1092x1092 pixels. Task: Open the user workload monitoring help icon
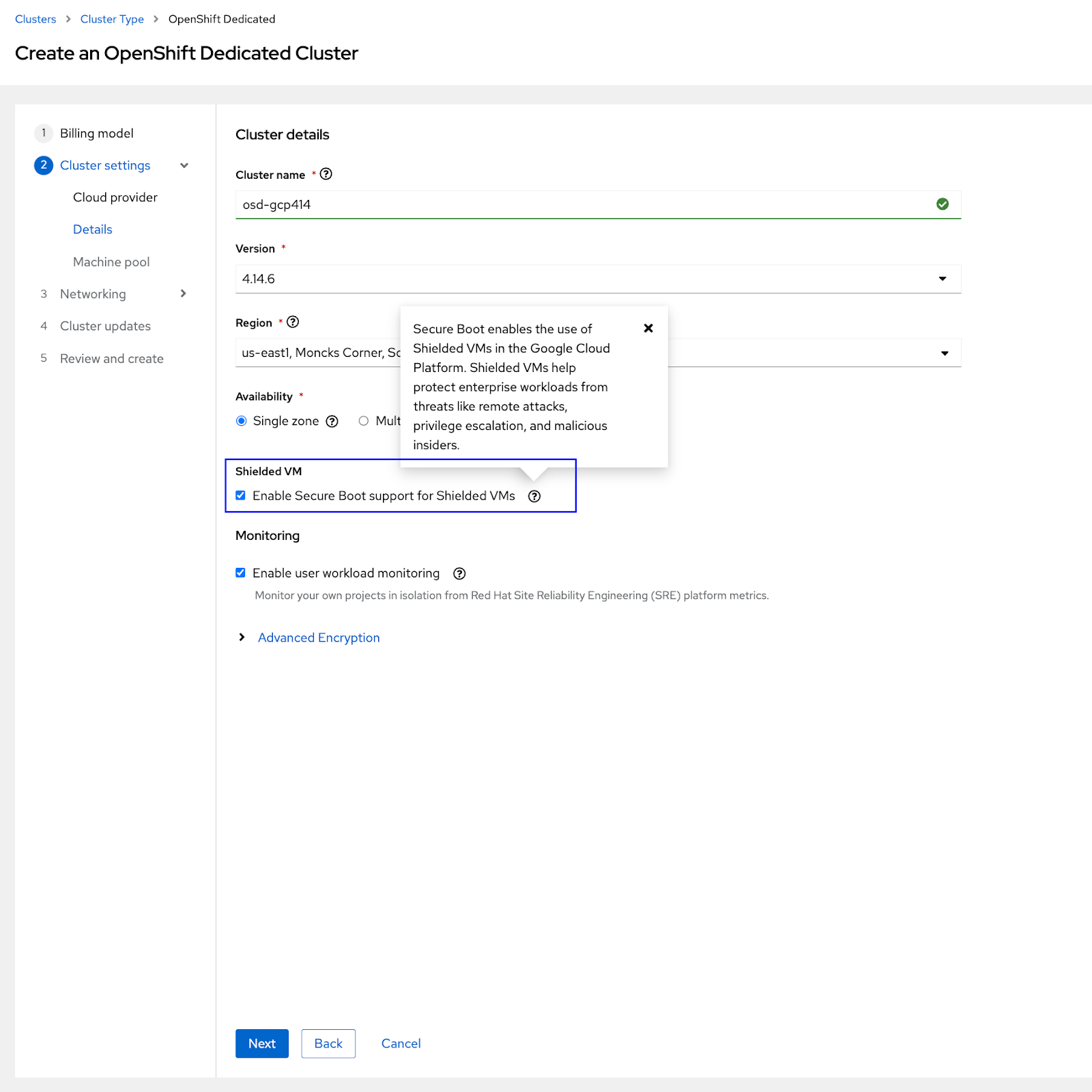459,573
